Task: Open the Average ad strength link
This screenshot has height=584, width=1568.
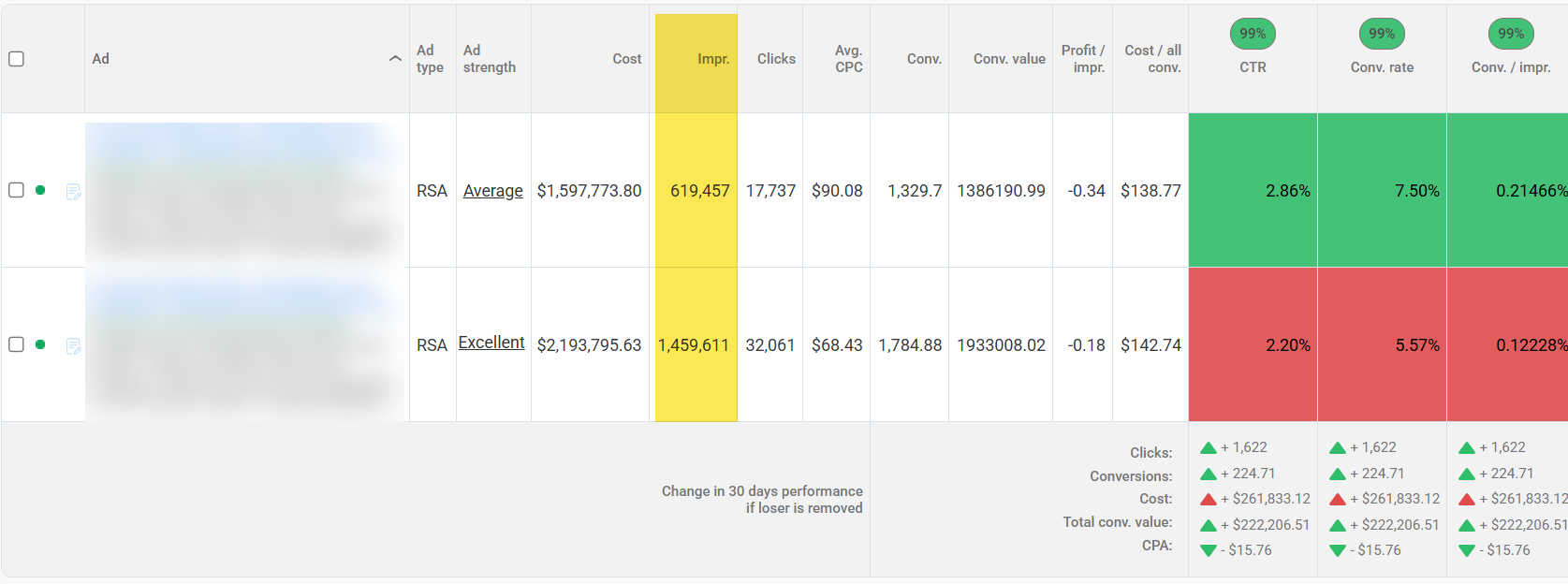Action: click(493, 191)
